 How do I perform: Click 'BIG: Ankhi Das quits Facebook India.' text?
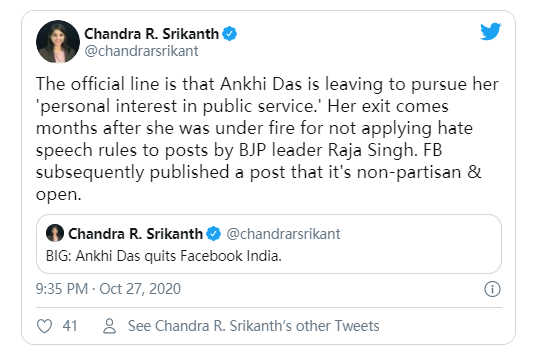164,256
